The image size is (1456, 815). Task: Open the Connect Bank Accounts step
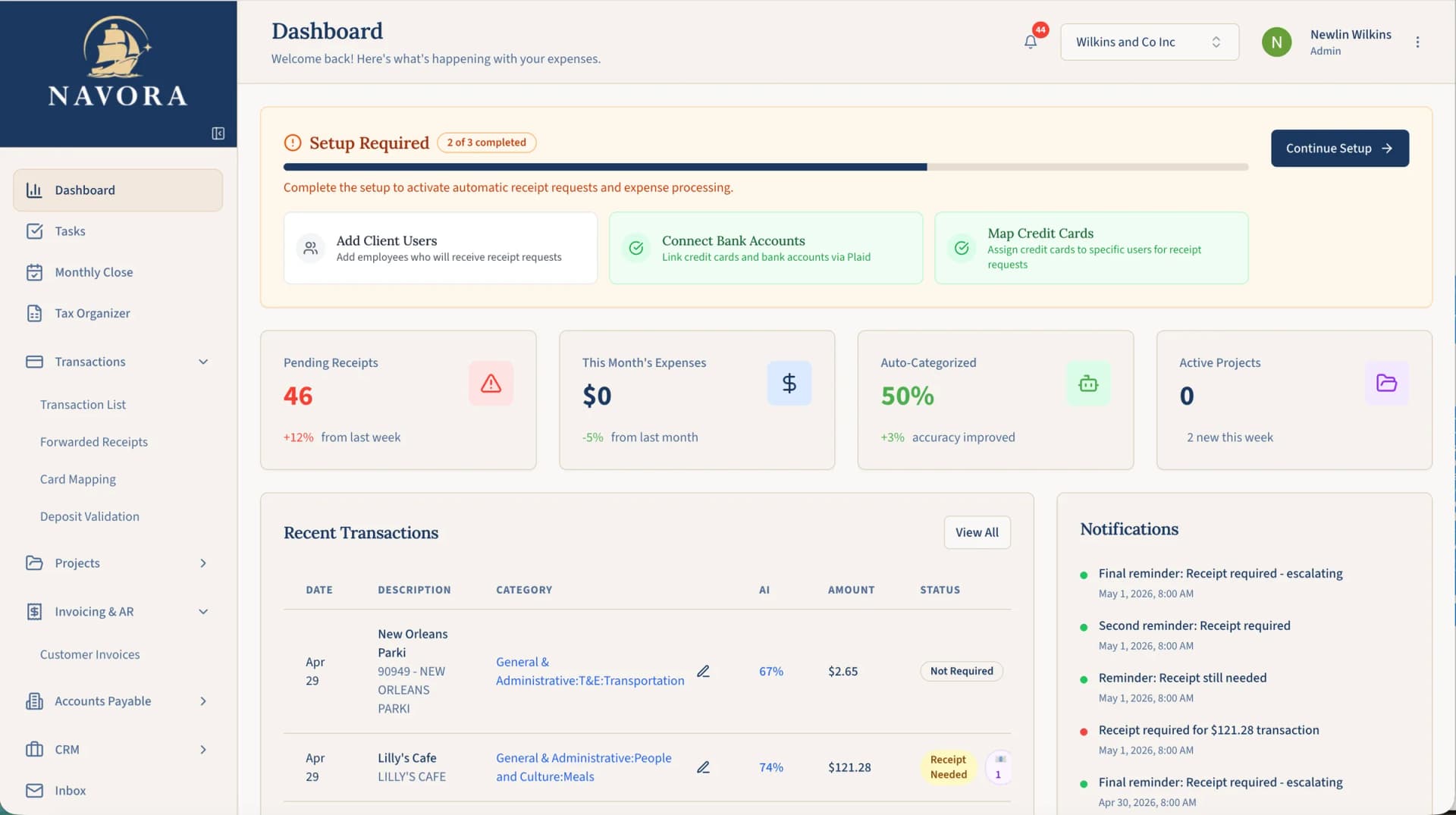point(765,248)
